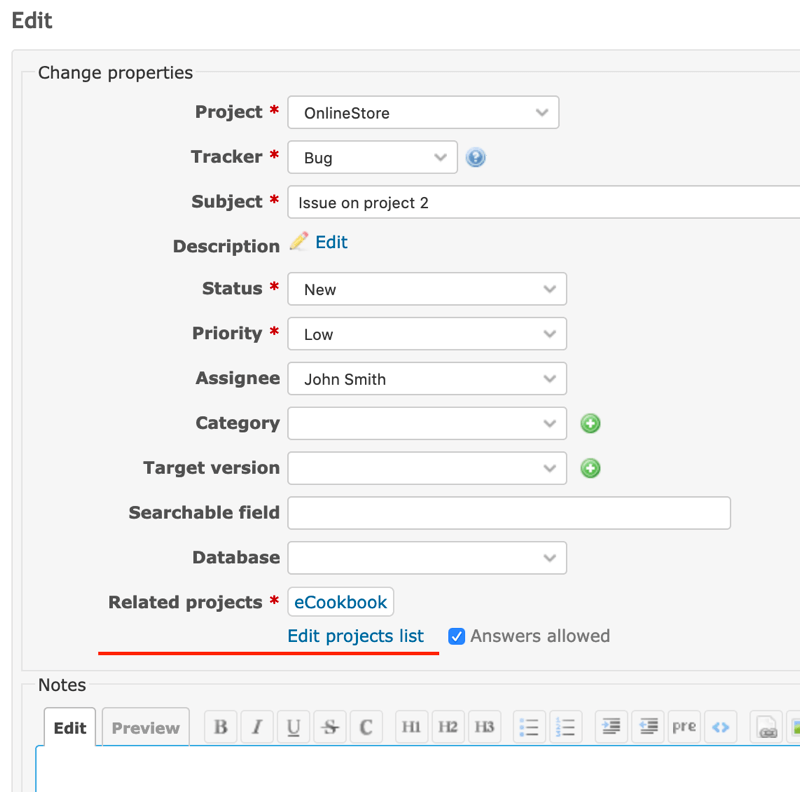Click Edit projects list link

click(x=356, y=636)
